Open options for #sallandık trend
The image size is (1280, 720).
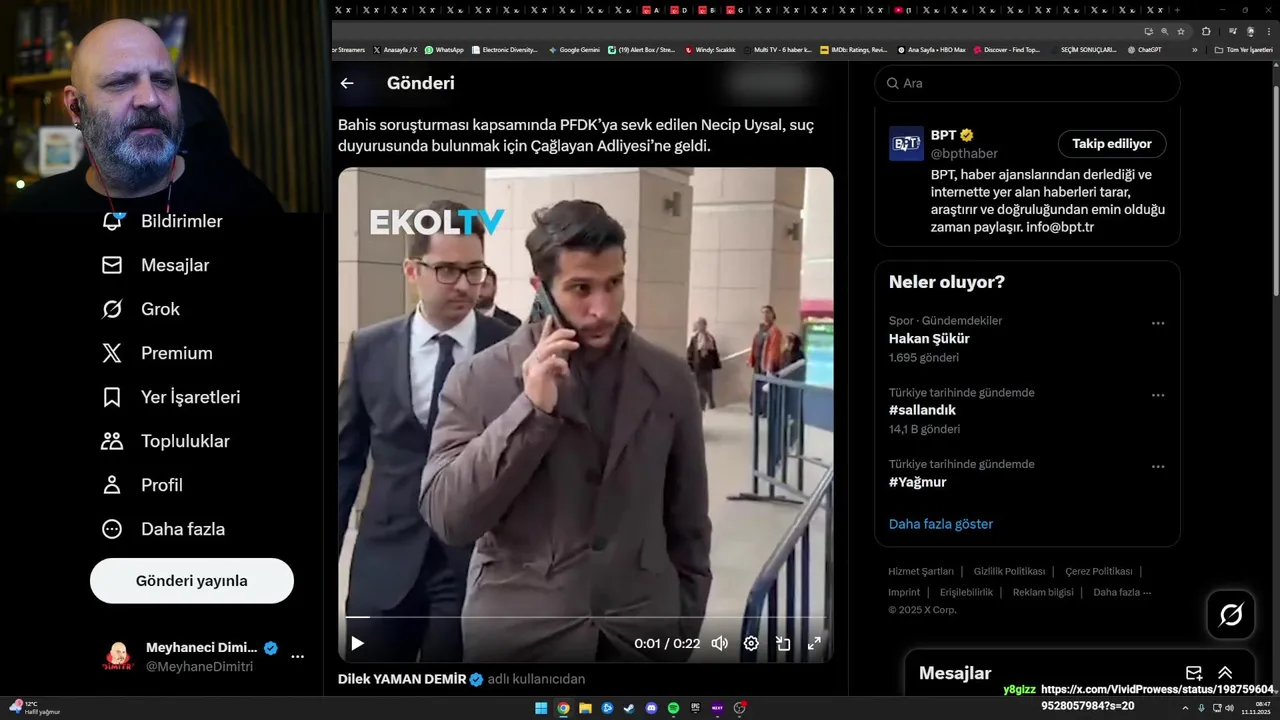click(x=1158, y=395)
